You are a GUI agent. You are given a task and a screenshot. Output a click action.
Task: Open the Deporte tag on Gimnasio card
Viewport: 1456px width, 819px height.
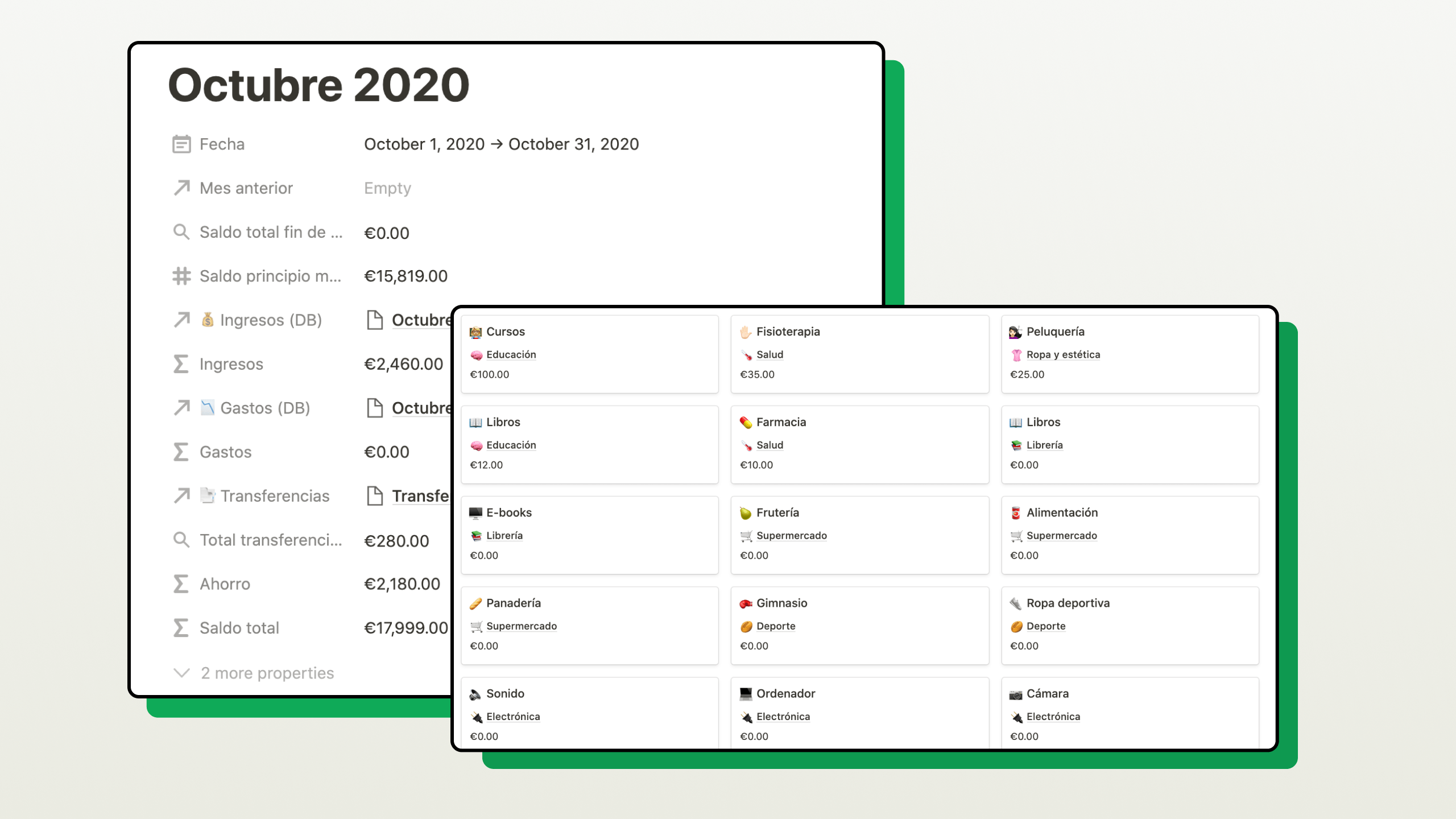776,626
